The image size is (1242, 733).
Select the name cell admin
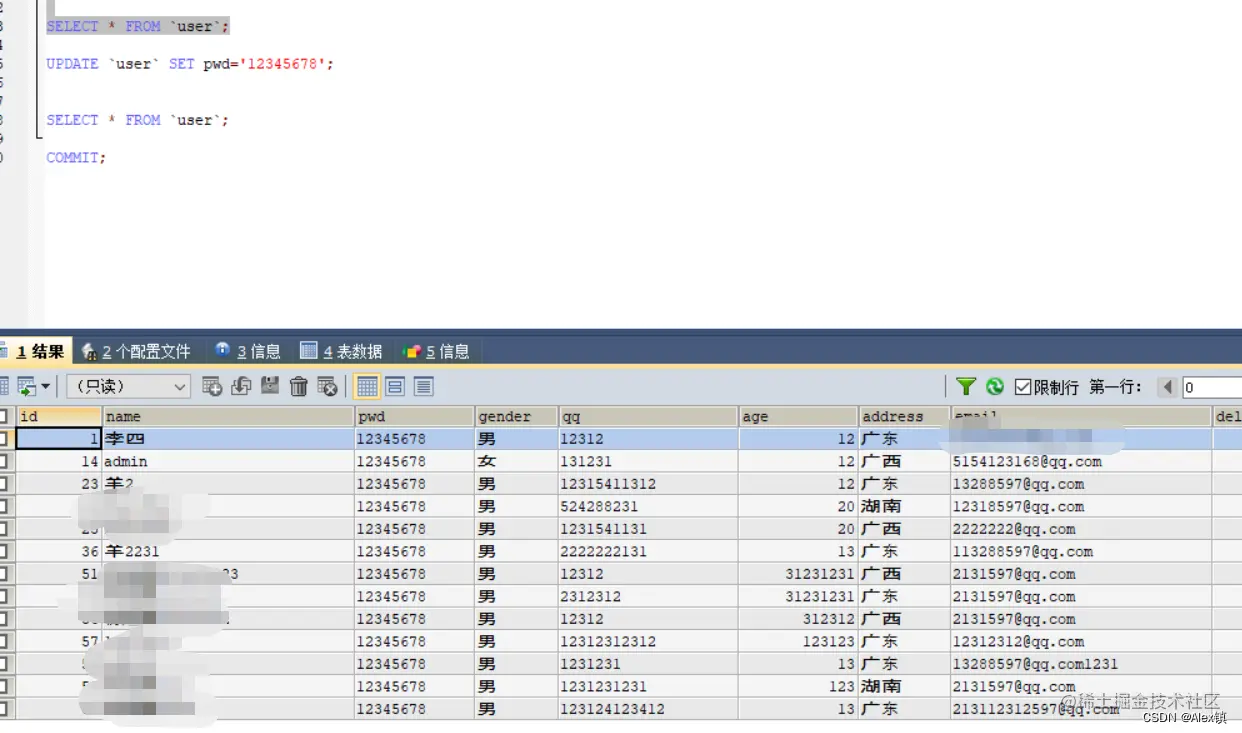(x=228, y=461)
